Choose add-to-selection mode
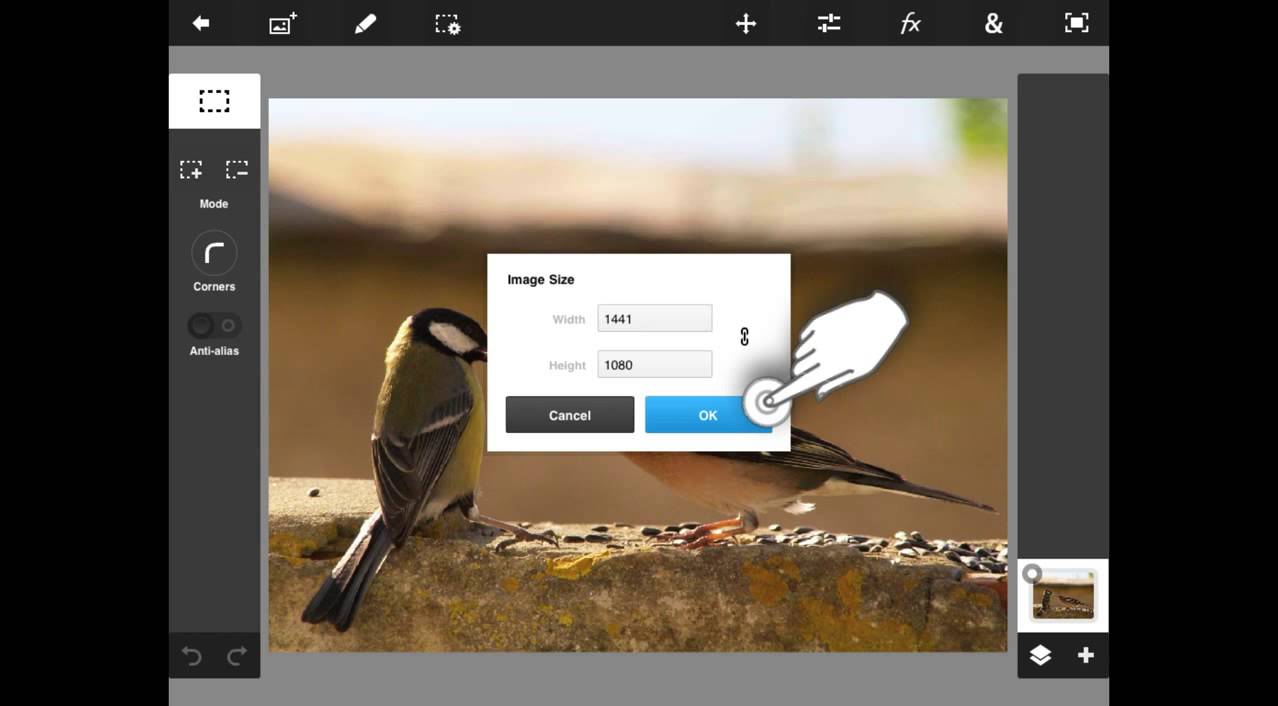This screenshot has height=706, width=1278. pos(191,169)
